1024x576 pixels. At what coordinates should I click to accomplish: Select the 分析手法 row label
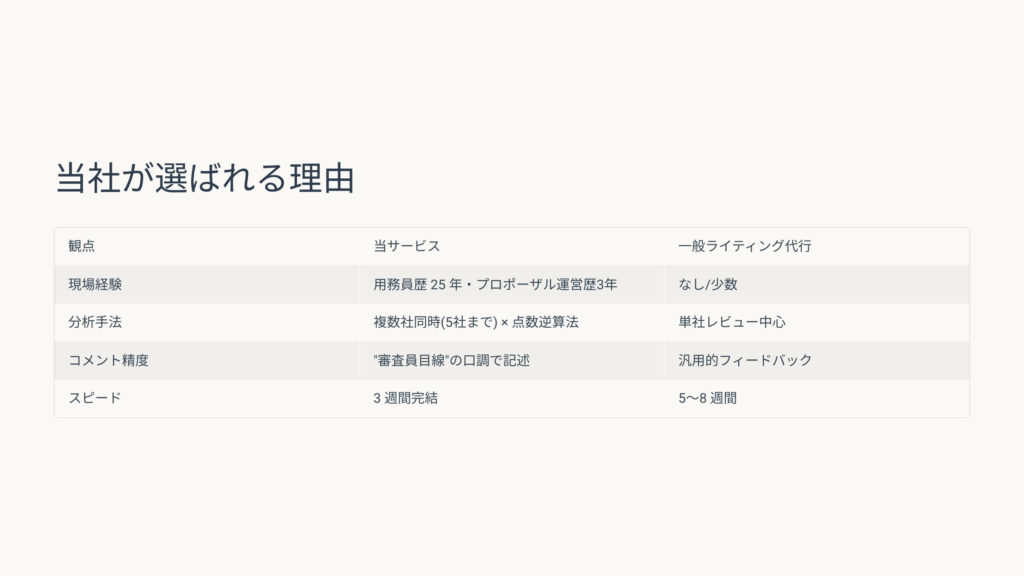click(x=95, y=322)
